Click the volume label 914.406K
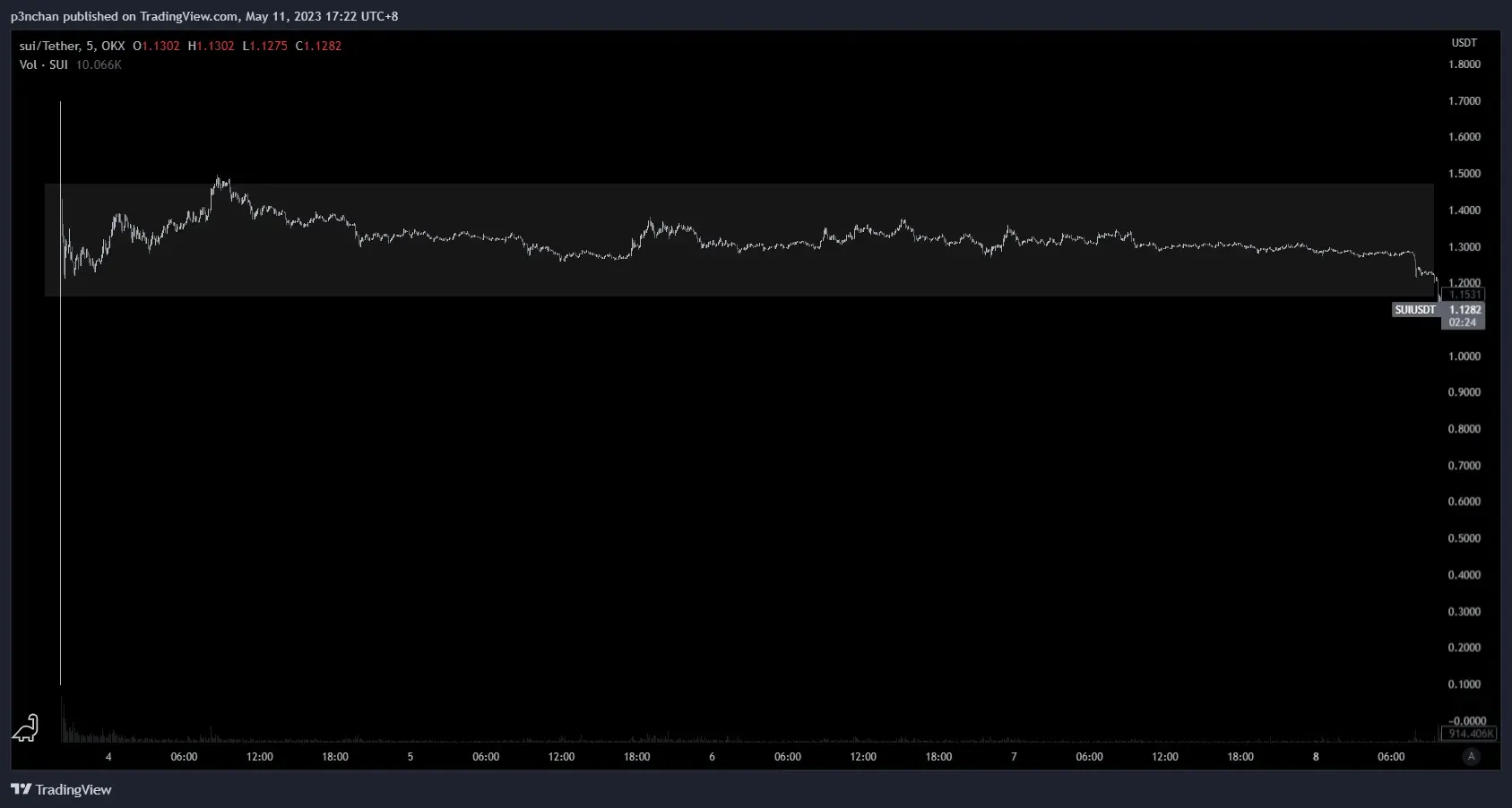 pyautogui.click(x=1468, y=734)
